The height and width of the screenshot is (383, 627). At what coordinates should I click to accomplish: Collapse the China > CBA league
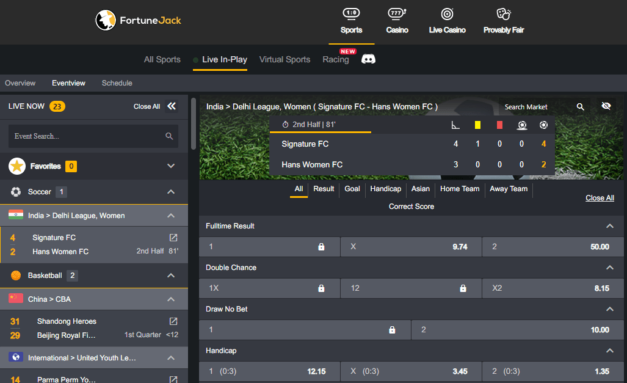click(171, 299)
